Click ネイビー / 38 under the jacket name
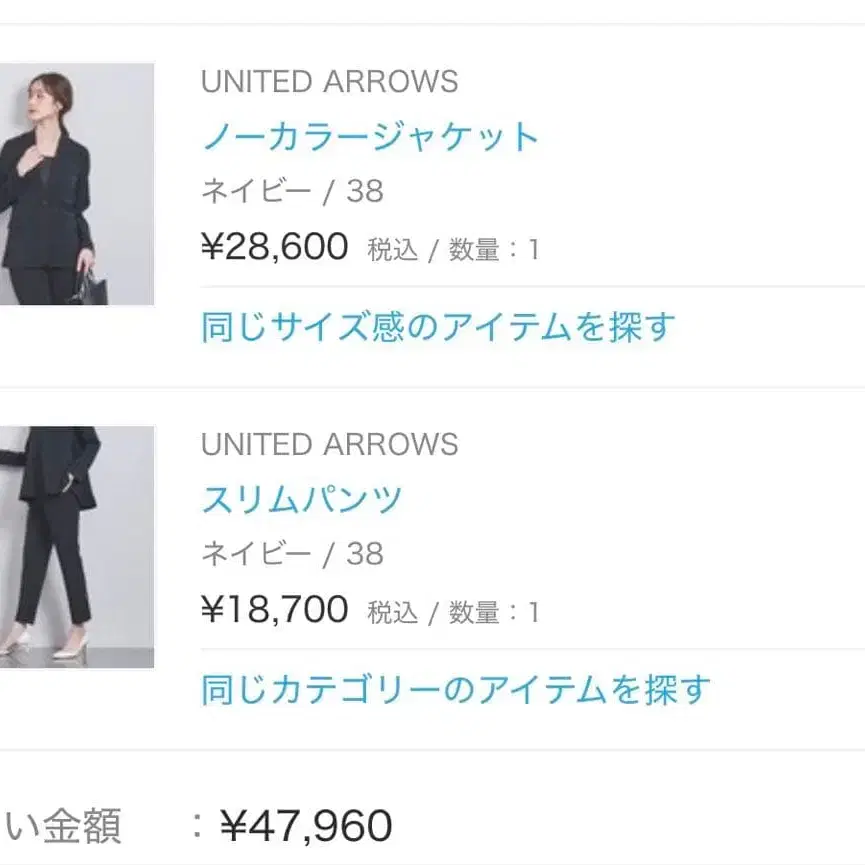 point(292,191)
